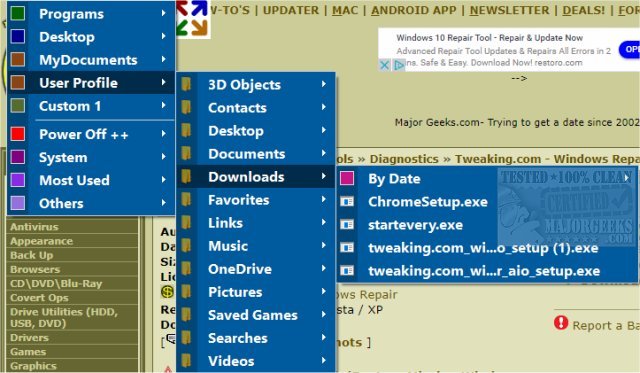Click the purple System menu icon
Image resolution: width=640 pixels, height=373 pixels.
(18, 157)
